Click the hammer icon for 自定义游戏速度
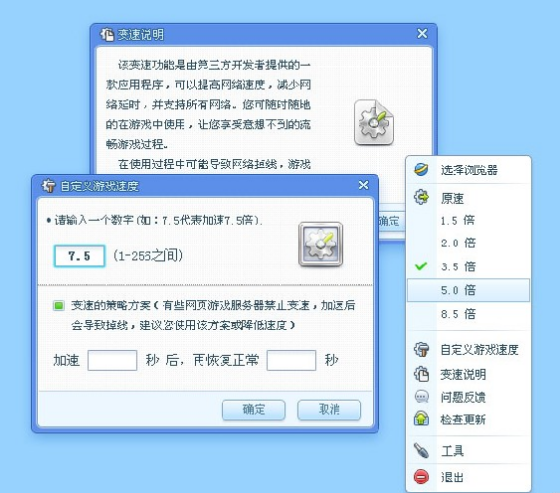The height and width of the screenshot is (493, 560). coord(421,349)
